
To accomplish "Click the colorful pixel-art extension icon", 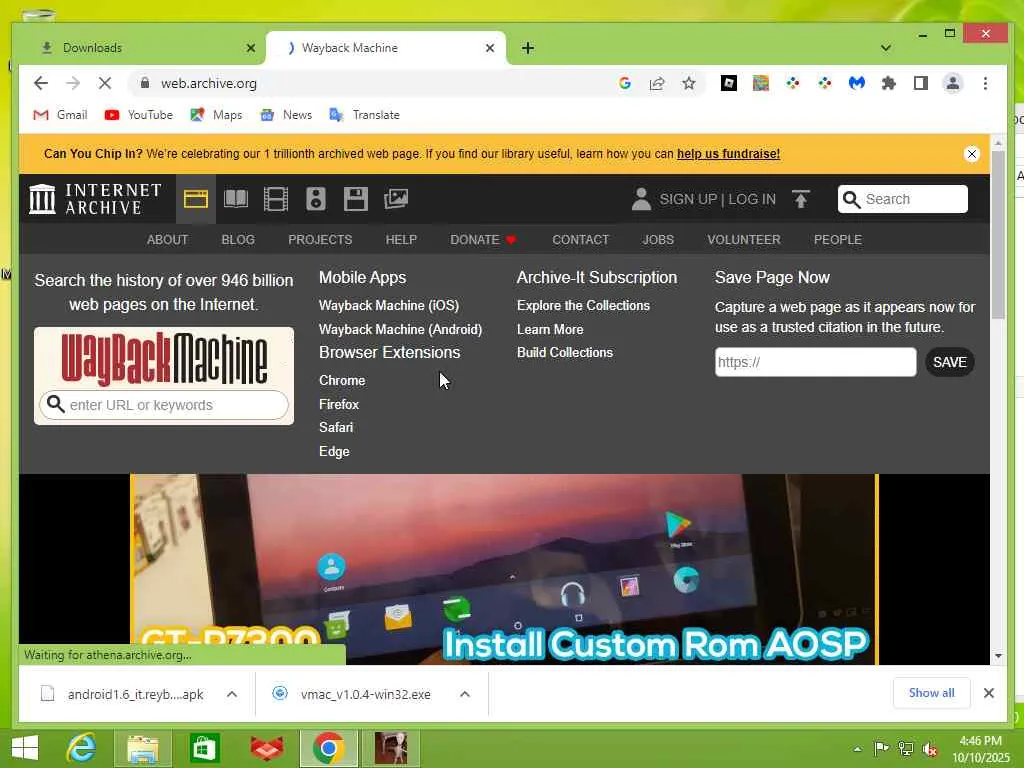I will [x=761, y=83].
